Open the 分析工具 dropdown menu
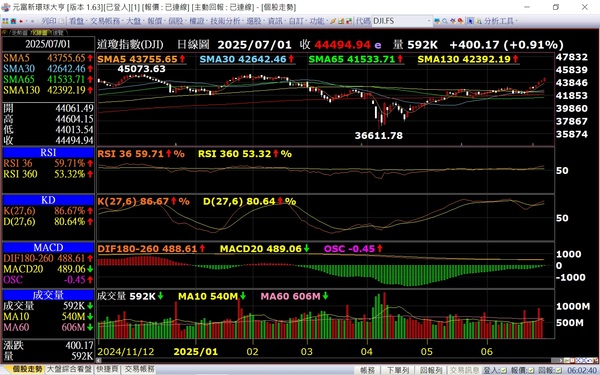The width and height of the screenshot is (600, 375). coord(498,21)
